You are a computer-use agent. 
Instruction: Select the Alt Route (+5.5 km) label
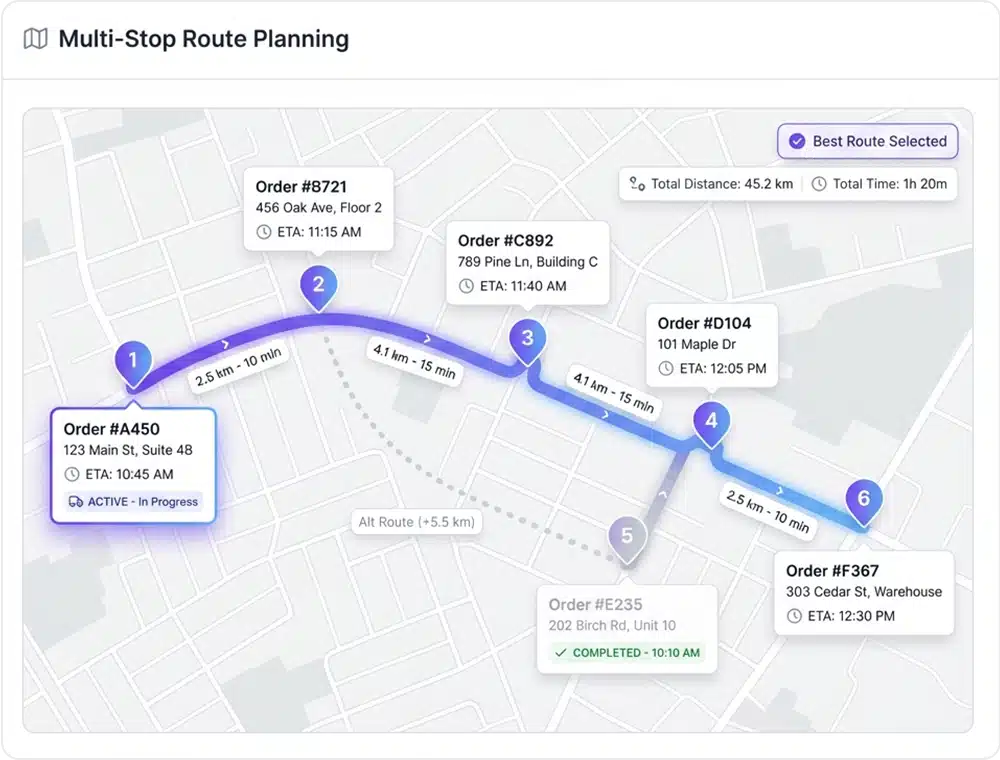[417, 521]
